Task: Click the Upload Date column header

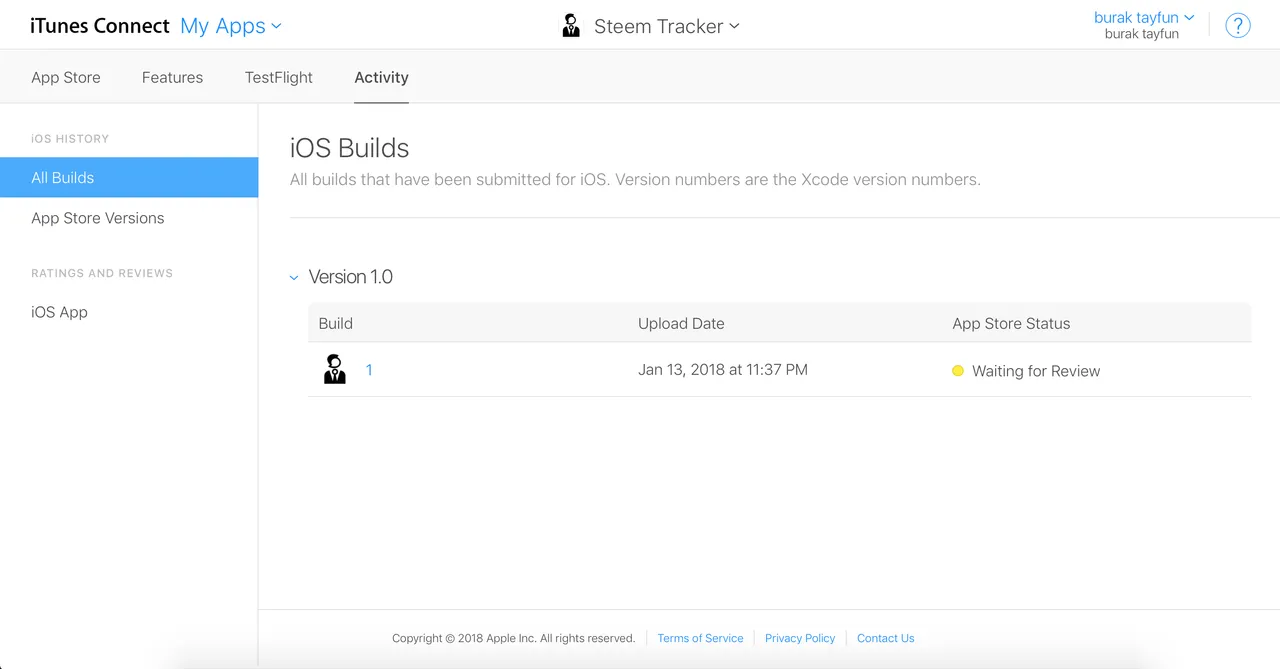Action: 681,323
